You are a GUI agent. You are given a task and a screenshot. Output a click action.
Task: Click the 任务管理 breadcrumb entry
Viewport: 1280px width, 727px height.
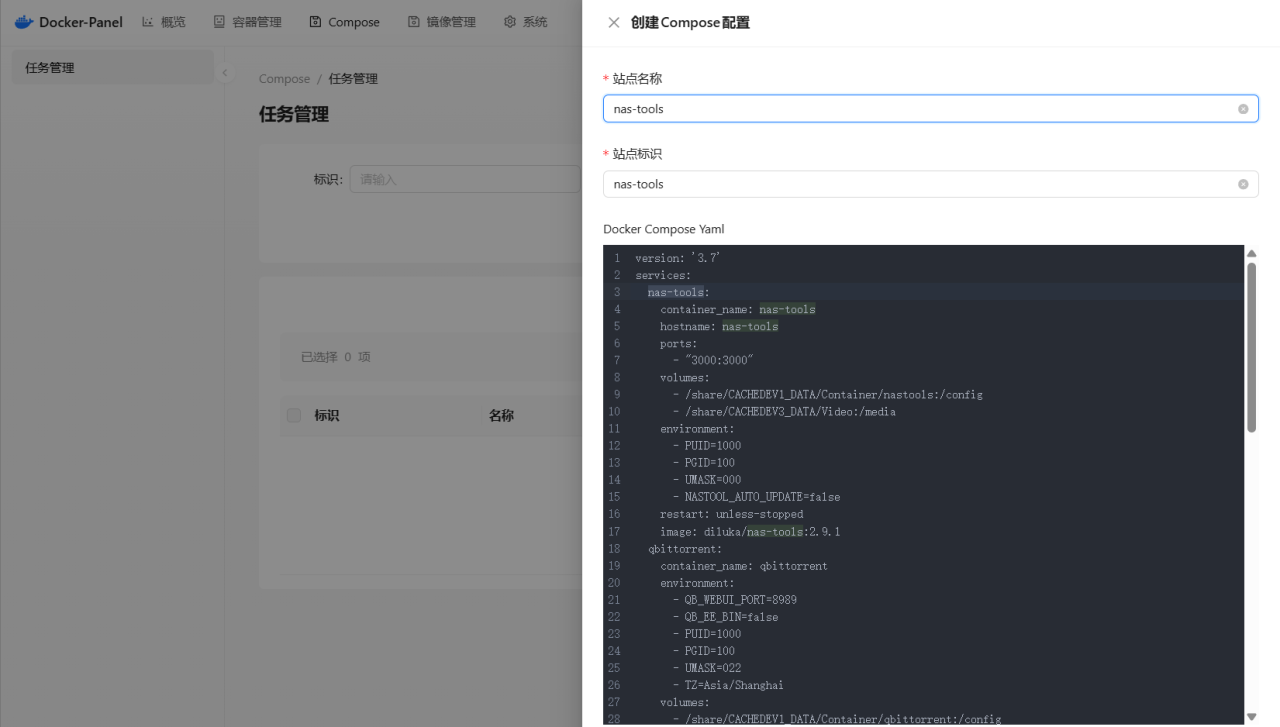[x=353, y=79]
